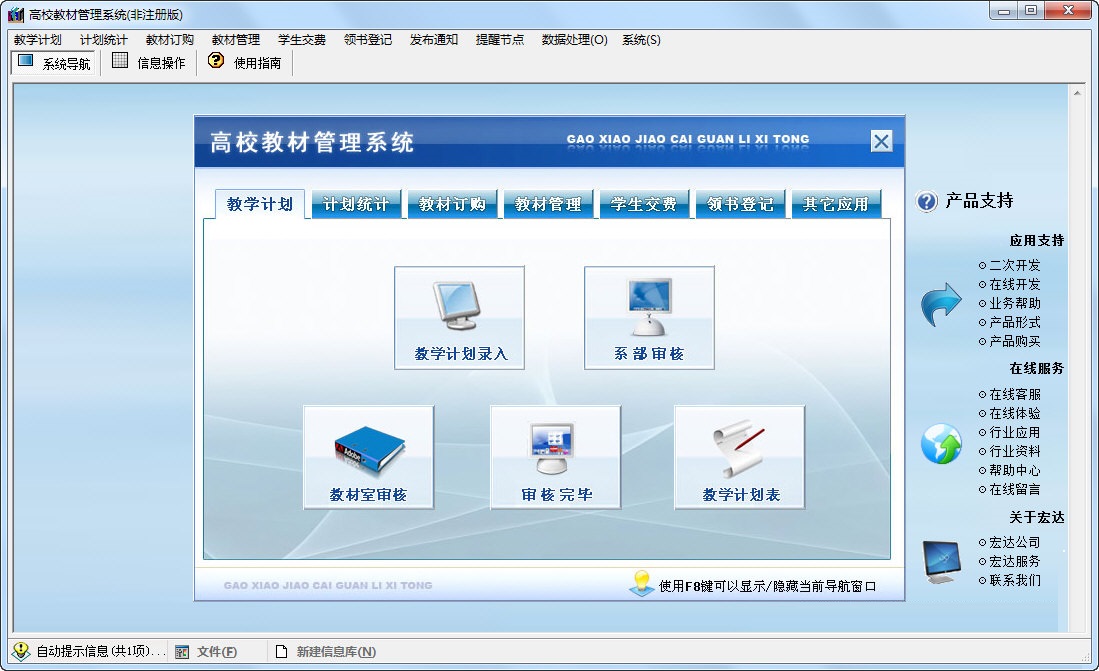The image size is (1099, 671).
Task: Open the 提醒节点 menu
Action: (500, 40)
